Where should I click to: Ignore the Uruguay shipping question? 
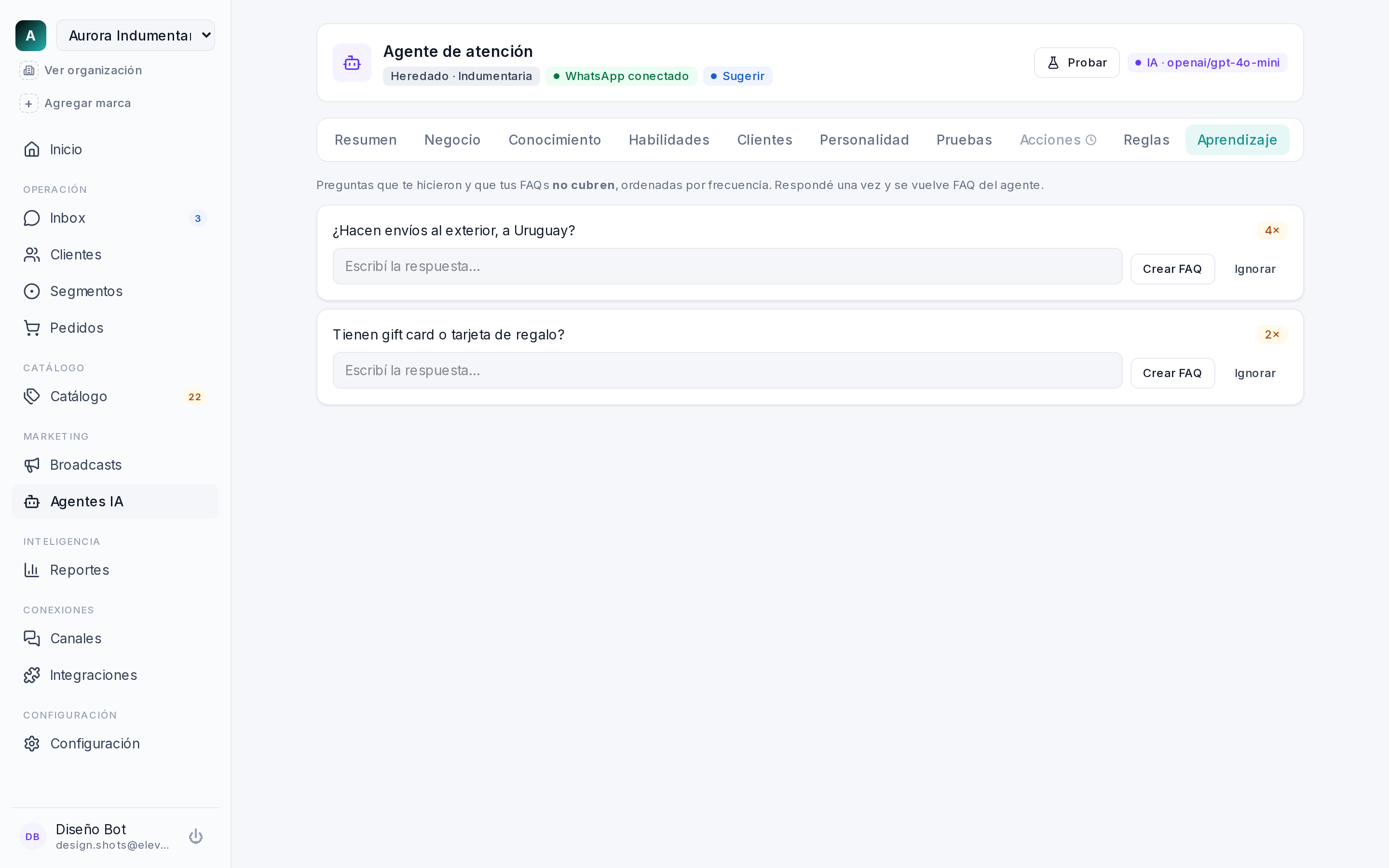pos(1255,269)
